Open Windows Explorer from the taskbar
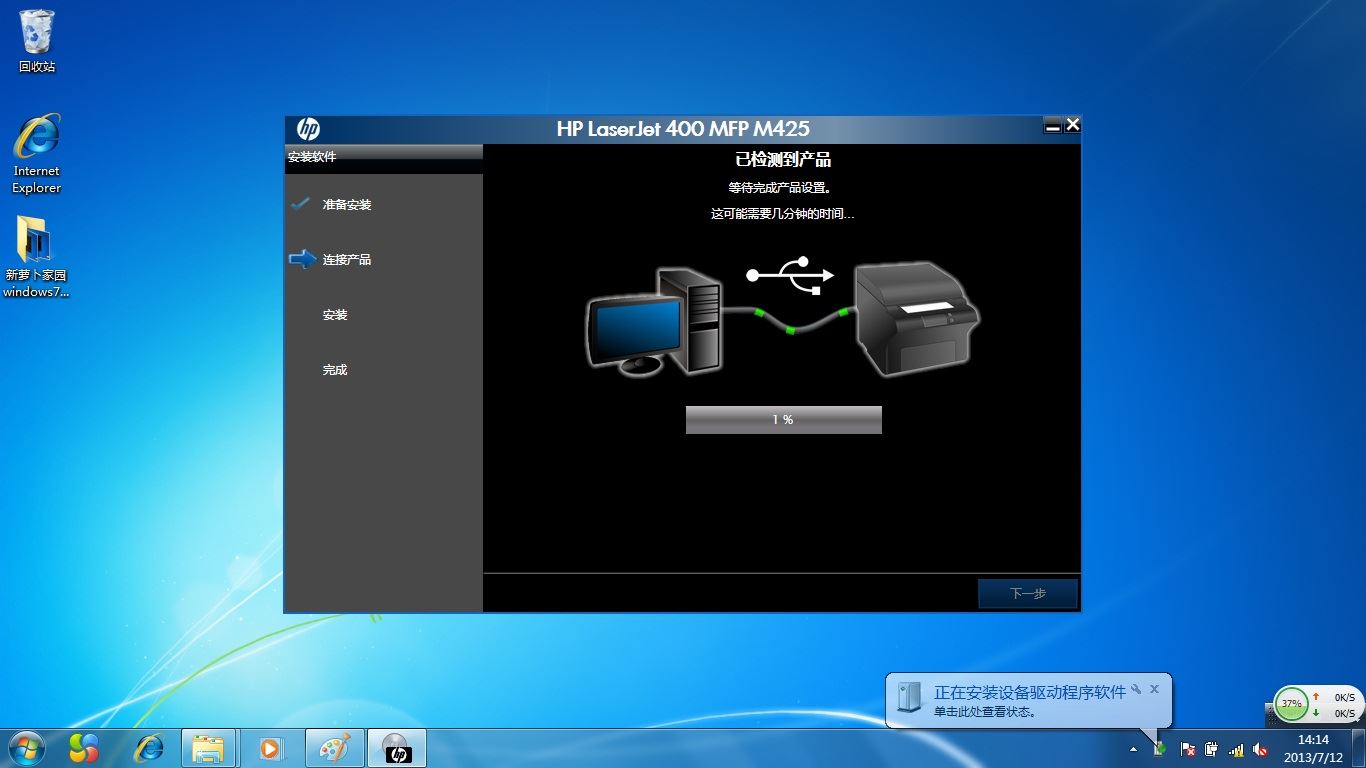This screenshot has width=1366, height=768. coord(209,748)
